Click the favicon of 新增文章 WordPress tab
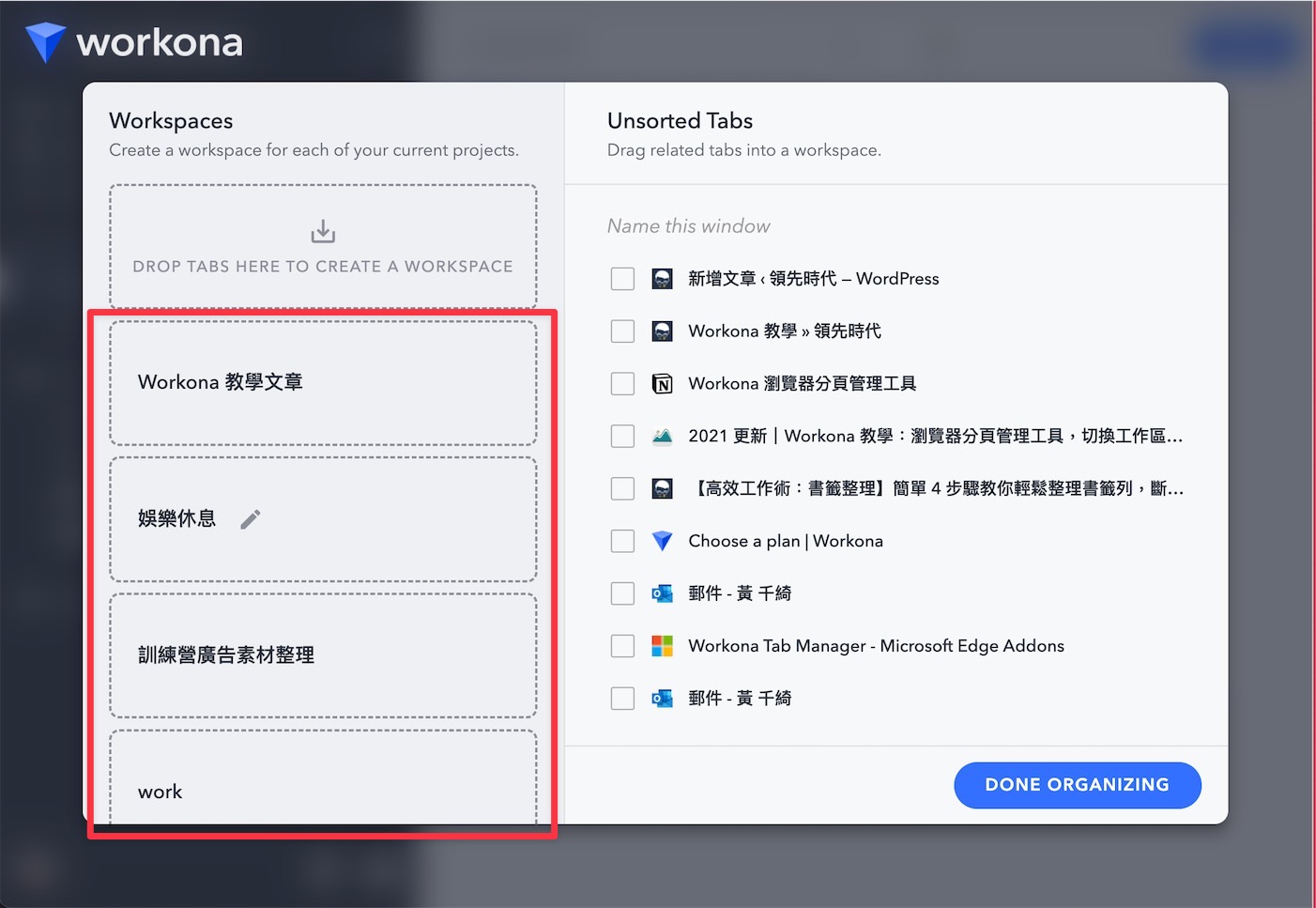 [663, 279]
